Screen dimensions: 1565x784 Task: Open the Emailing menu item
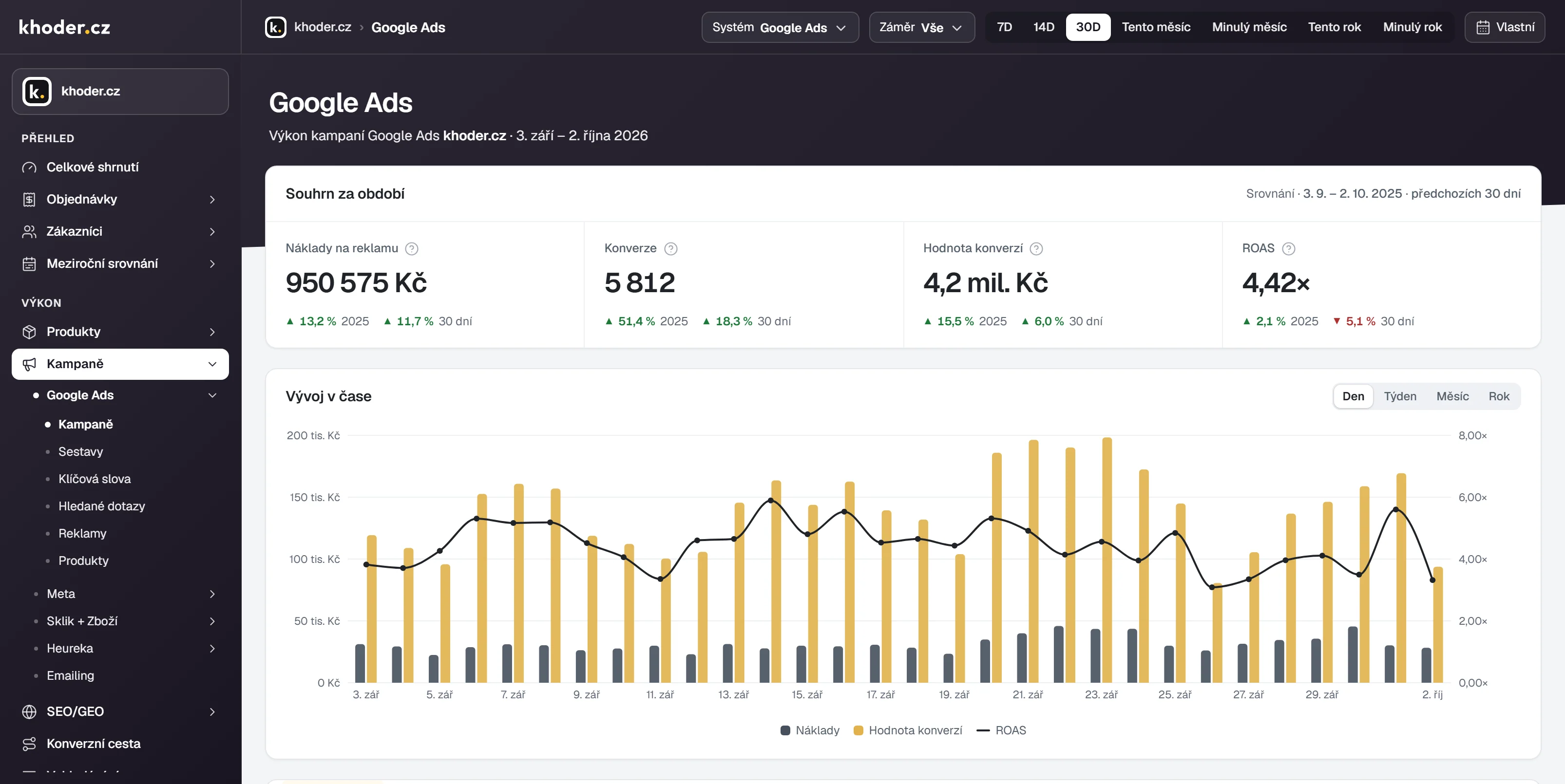(71, 675)
